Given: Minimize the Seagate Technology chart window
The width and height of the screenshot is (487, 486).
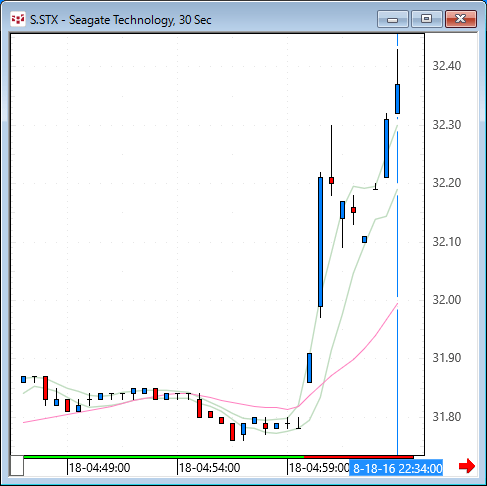Looking at the screenshot, I should [x=393, y=19].
